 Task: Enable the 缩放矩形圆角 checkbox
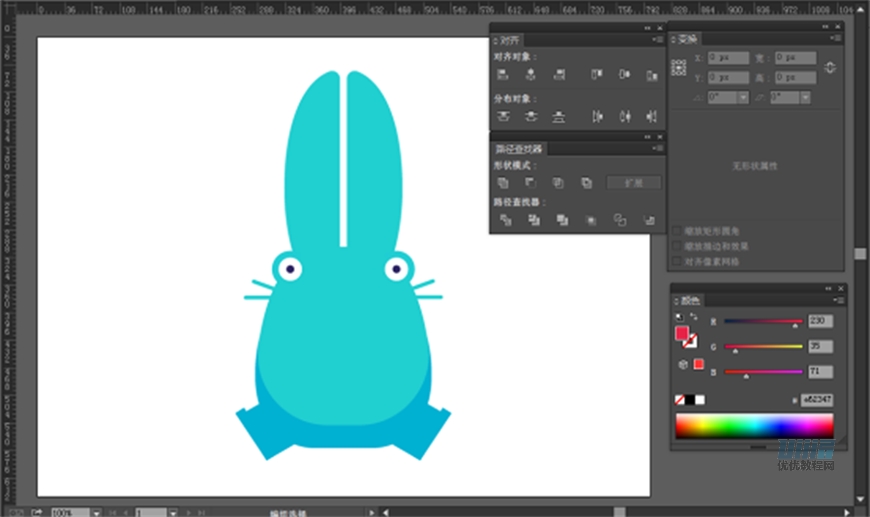(678, 231)
